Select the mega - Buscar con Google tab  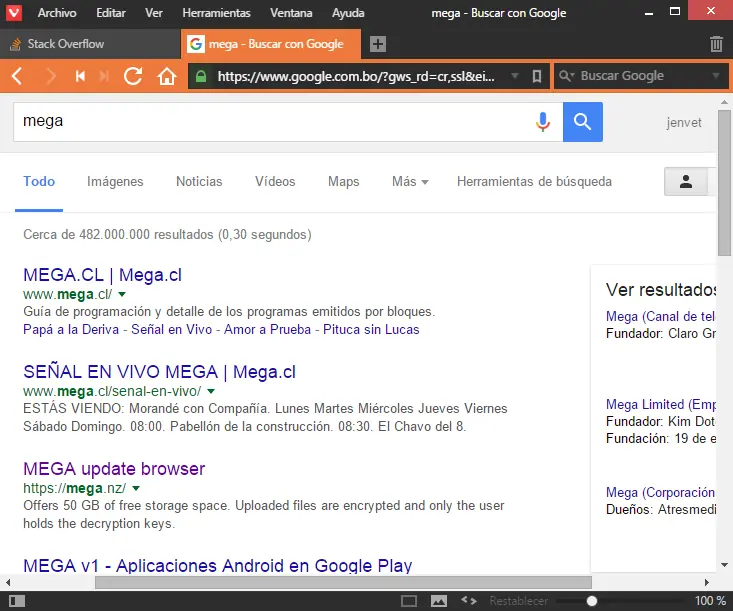[x=271, y=44]
